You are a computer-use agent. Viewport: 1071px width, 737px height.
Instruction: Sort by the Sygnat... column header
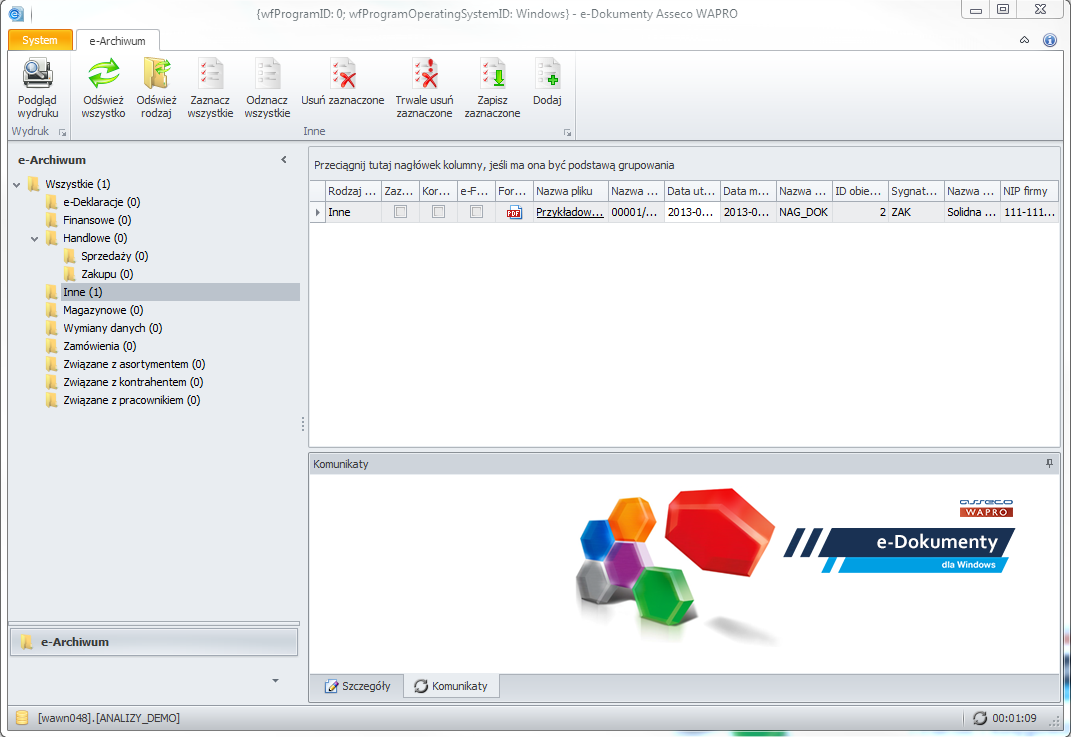click(x=916, y=191)
